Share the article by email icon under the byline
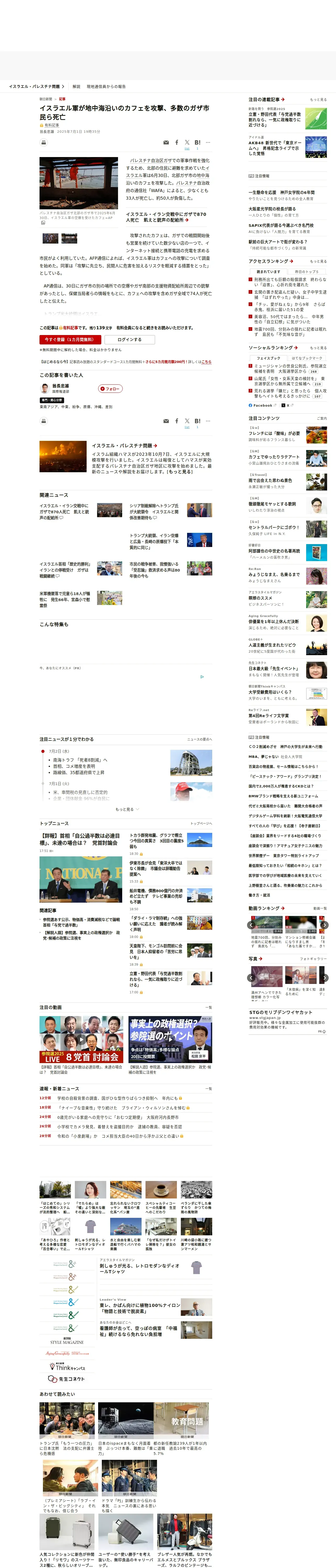336x1568 pixels. point(166,142)
